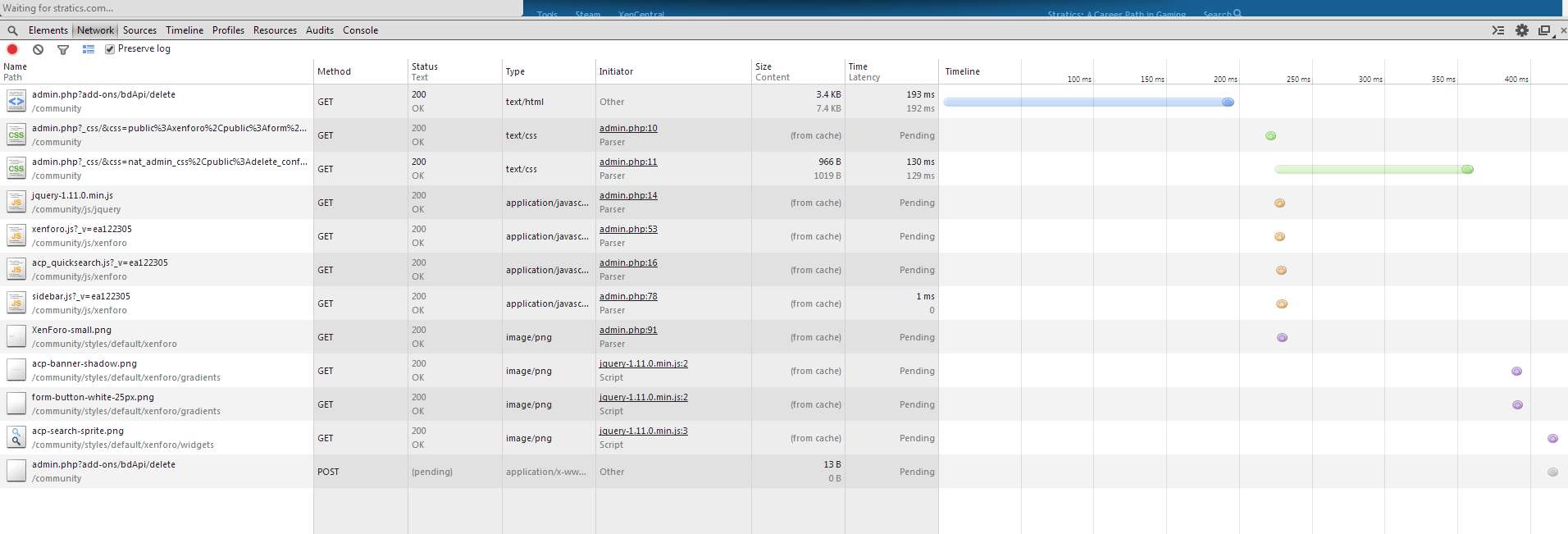The image size is (1568, 534).
Task: Clear the network log with the ban icon
Action: click(x=38, y=49)
